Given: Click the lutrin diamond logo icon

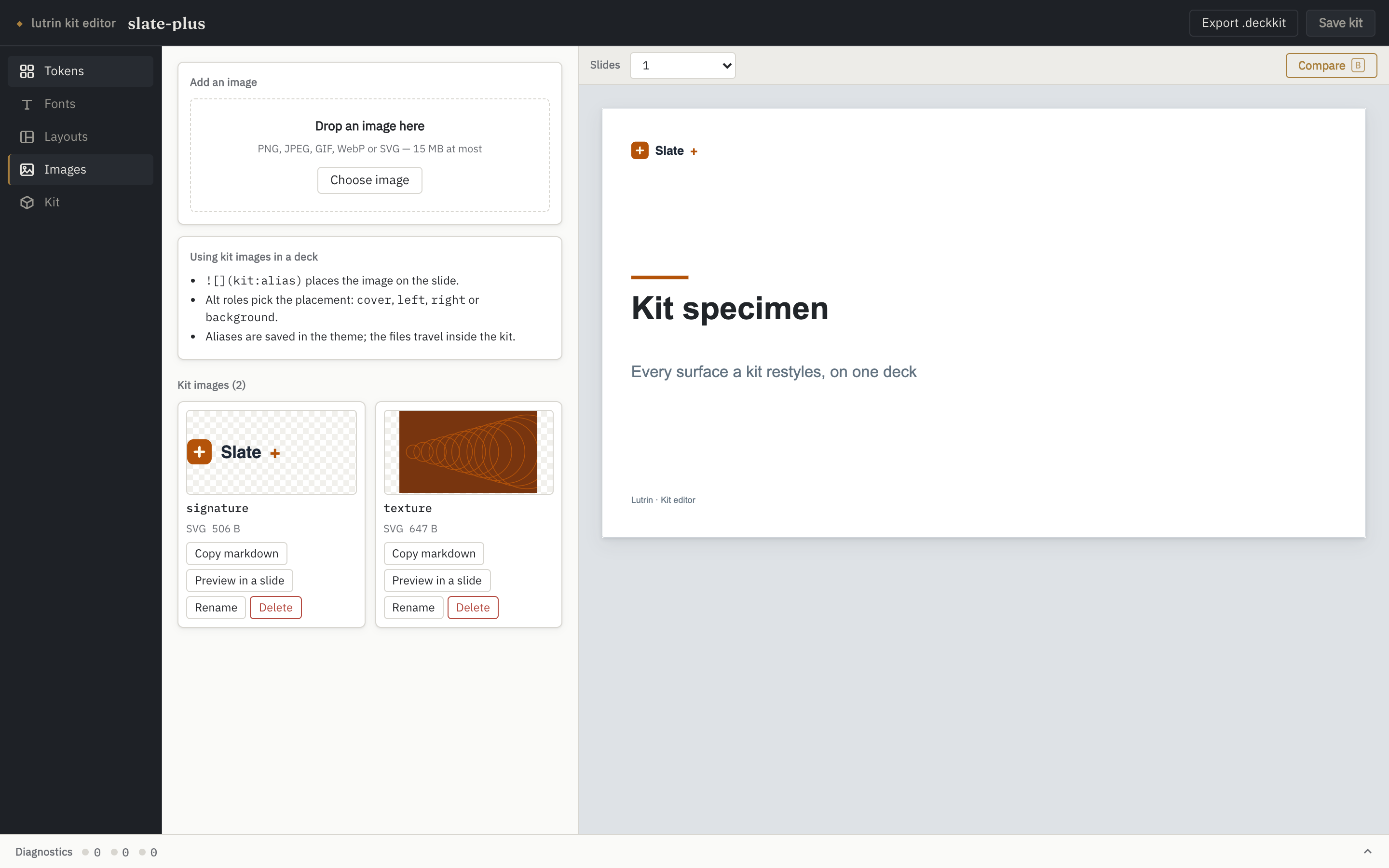Looking at the screenshot, I should [19, 24].
